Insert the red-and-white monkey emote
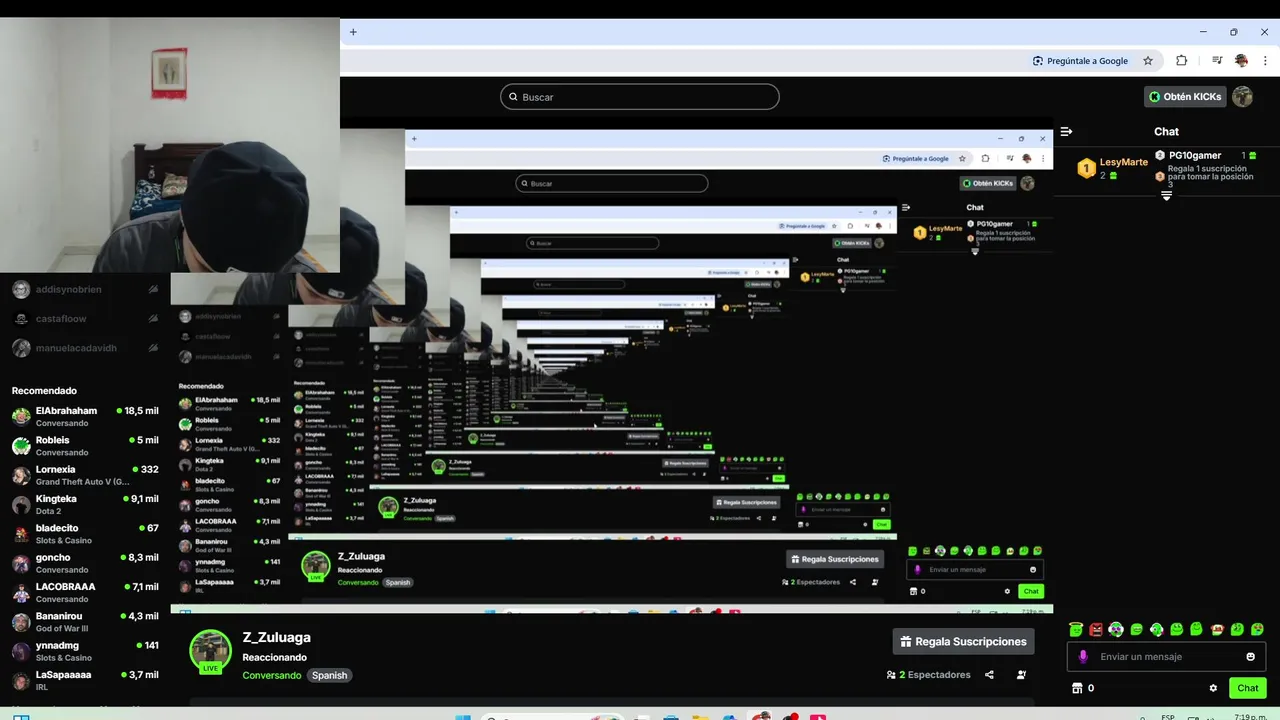 [1217, 629]
